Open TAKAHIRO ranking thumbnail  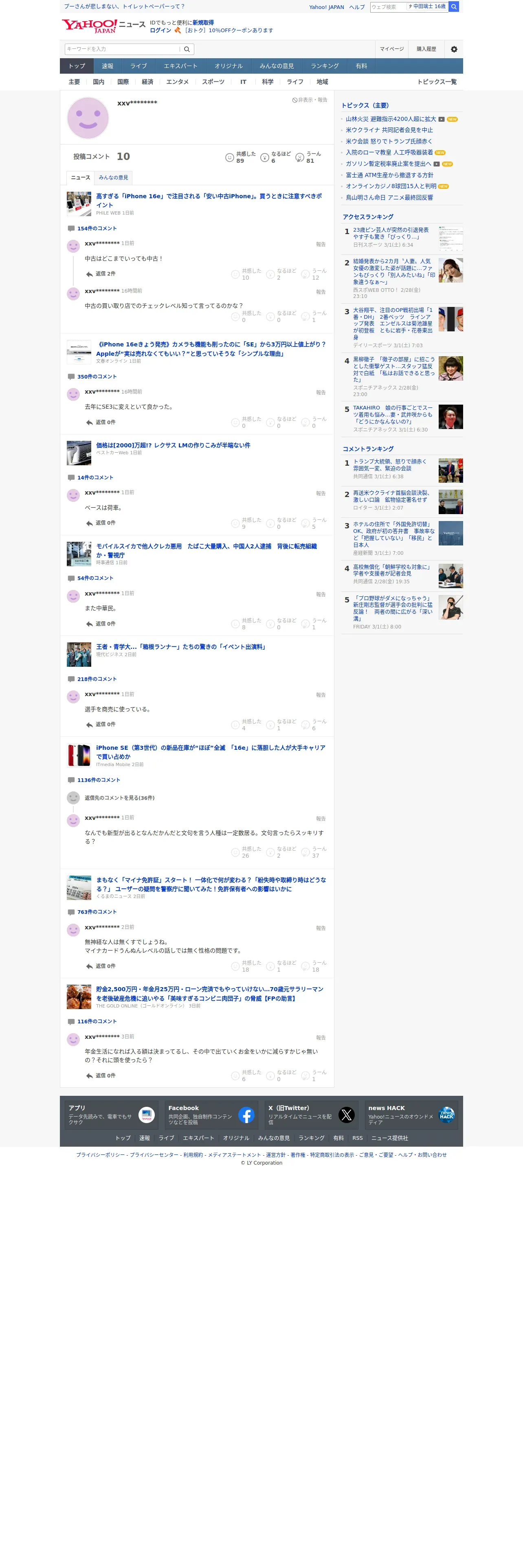coord(450,417)
